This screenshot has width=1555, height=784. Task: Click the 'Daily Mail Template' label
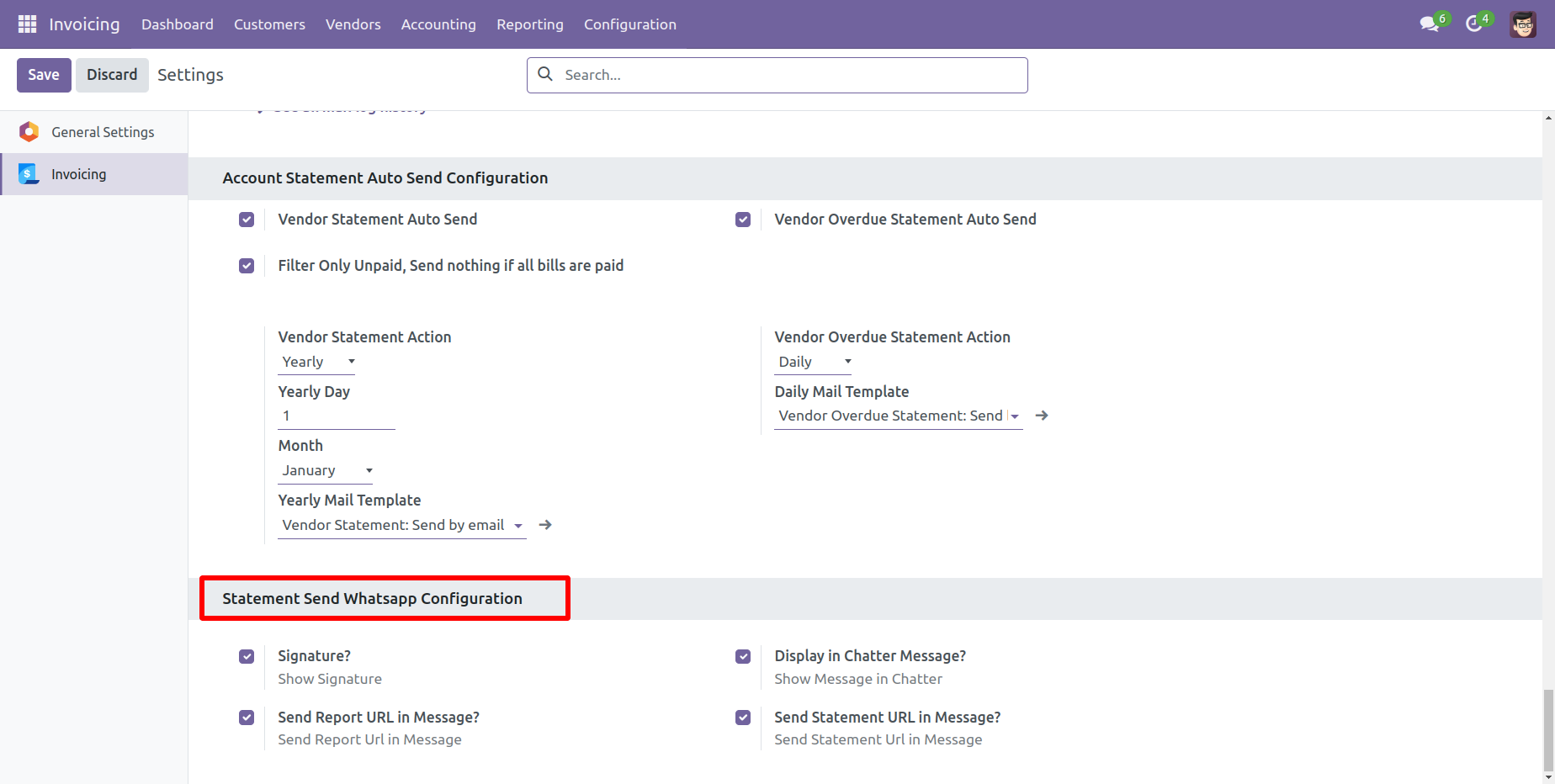tap(841, 392)
